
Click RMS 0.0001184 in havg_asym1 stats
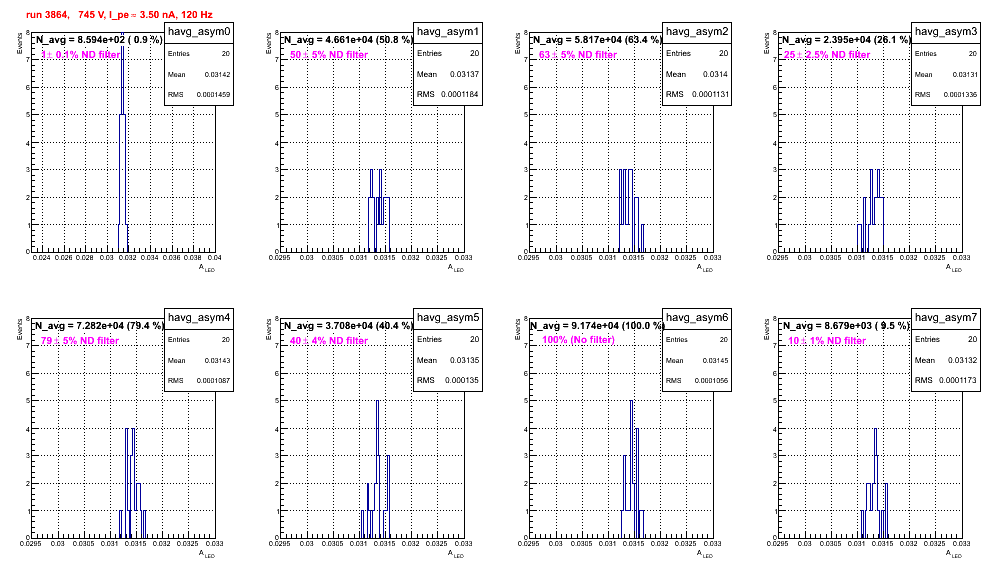(448, 94)
